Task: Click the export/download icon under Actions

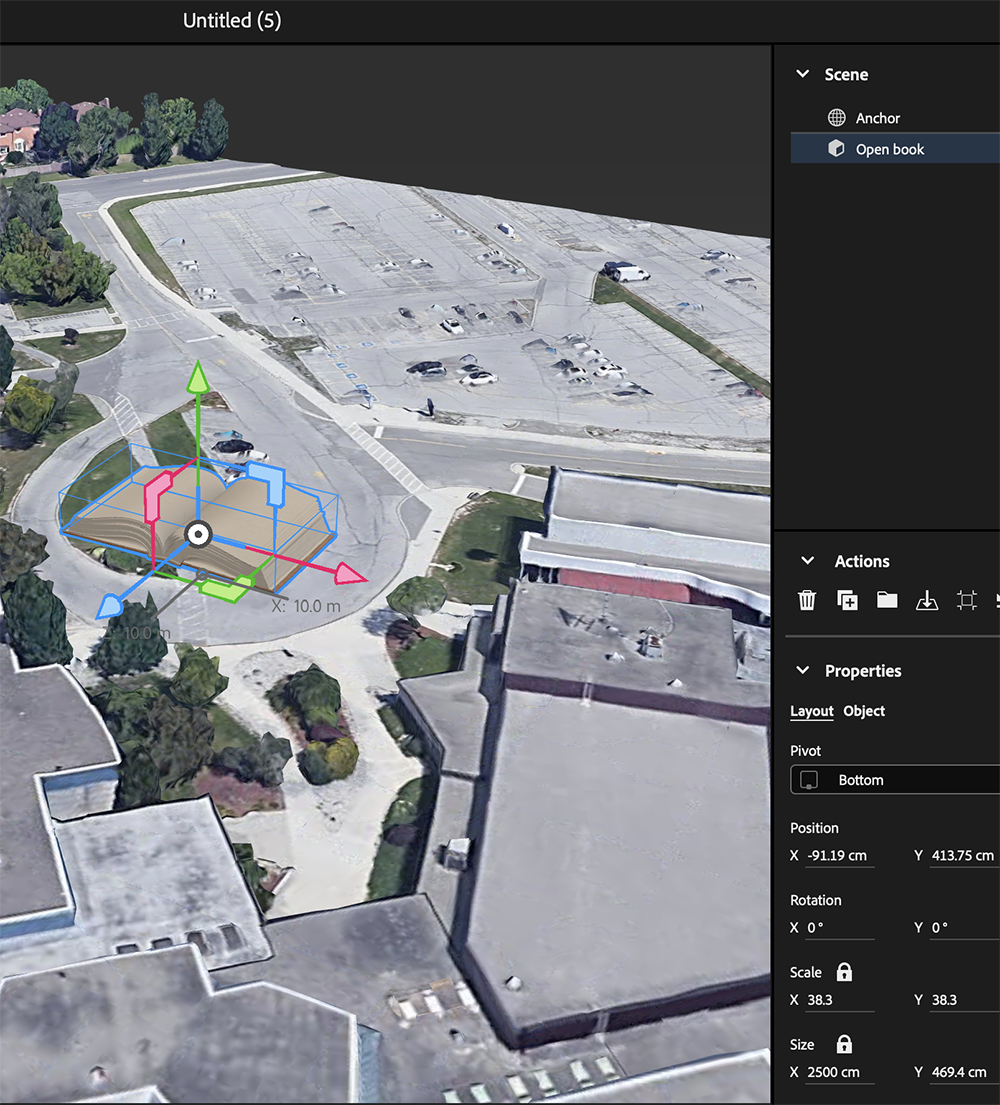Action: point(927,600)
